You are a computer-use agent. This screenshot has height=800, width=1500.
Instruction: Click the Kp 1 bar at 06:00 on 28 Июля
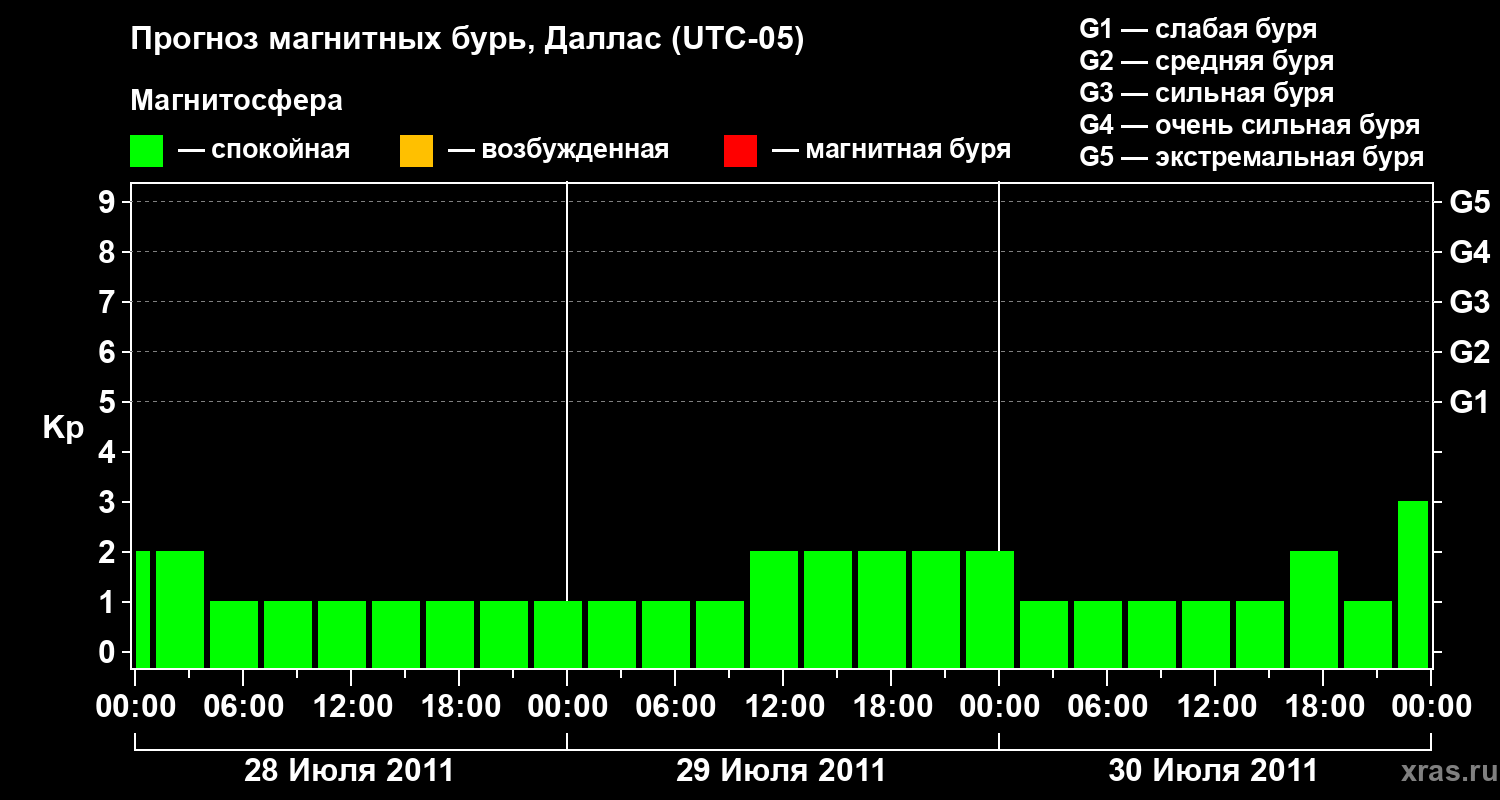point(234,634)
